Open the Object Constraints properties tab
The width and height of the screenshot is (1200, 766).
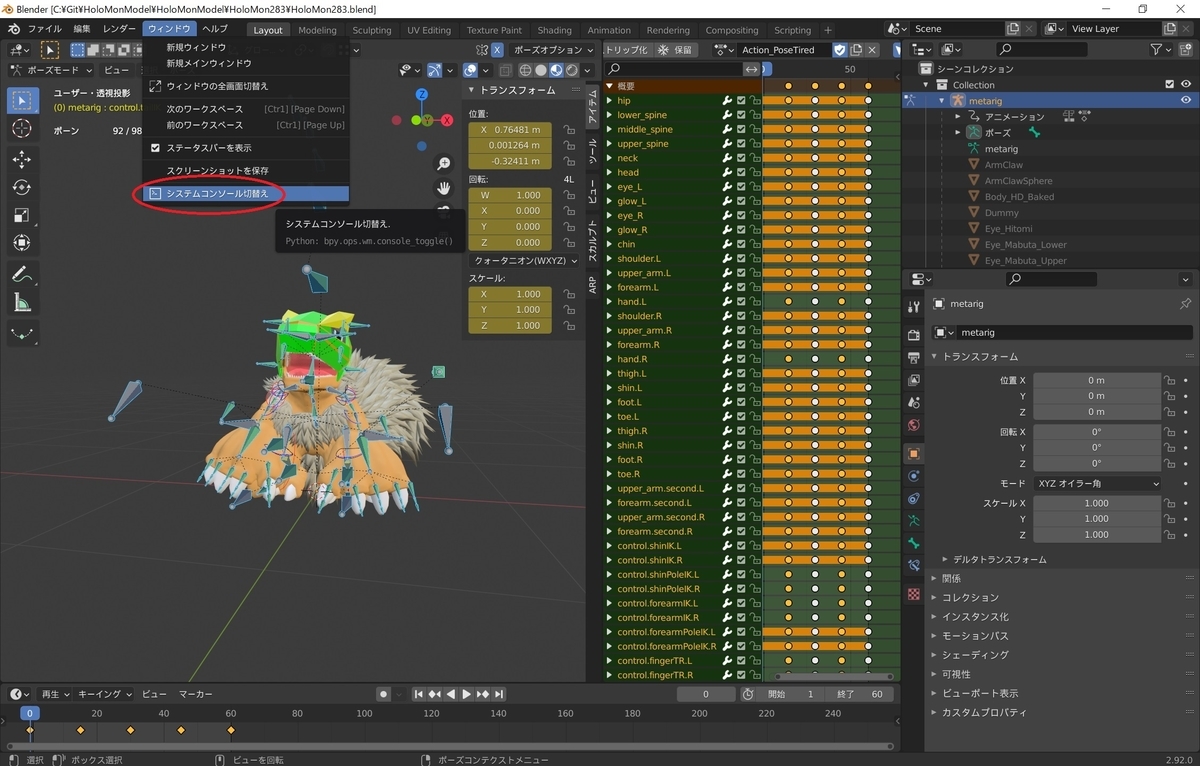coord(913,498)
